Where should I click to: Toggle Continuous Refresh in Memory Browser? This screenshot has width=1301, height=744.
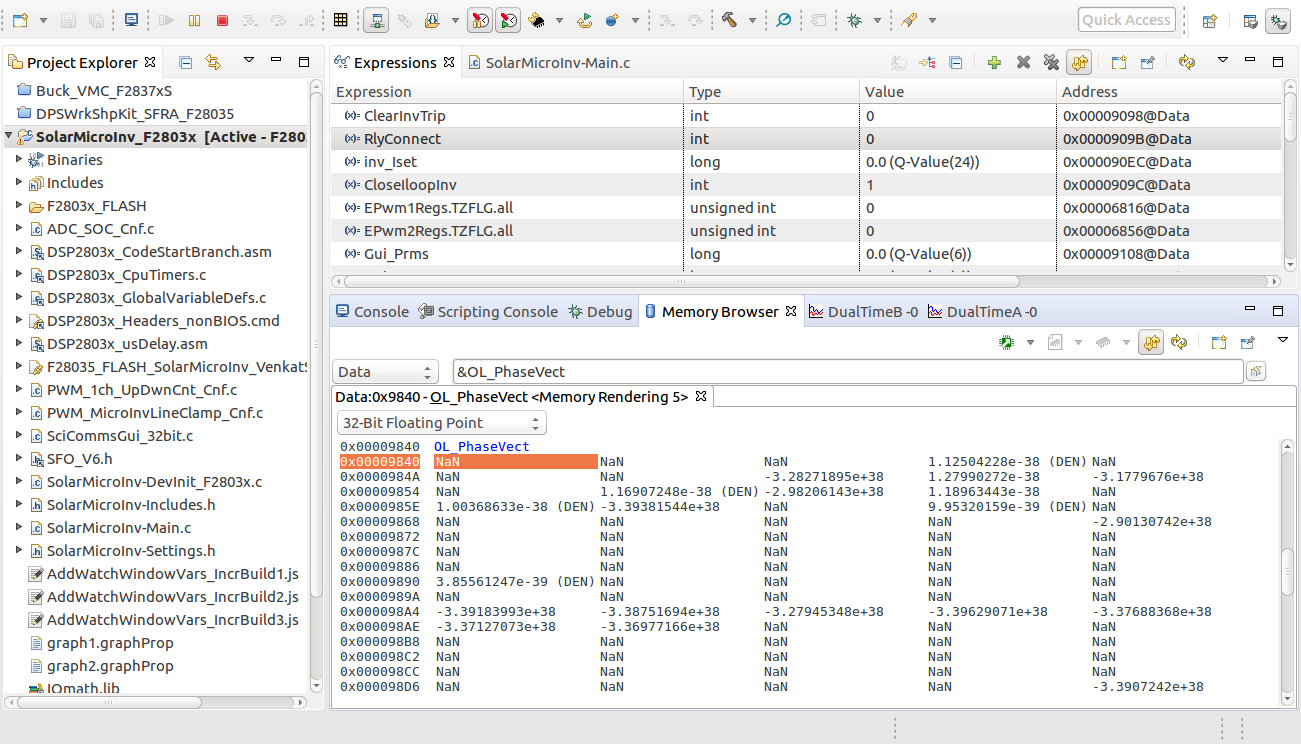pyautogui.click(x=1151, y=343)
